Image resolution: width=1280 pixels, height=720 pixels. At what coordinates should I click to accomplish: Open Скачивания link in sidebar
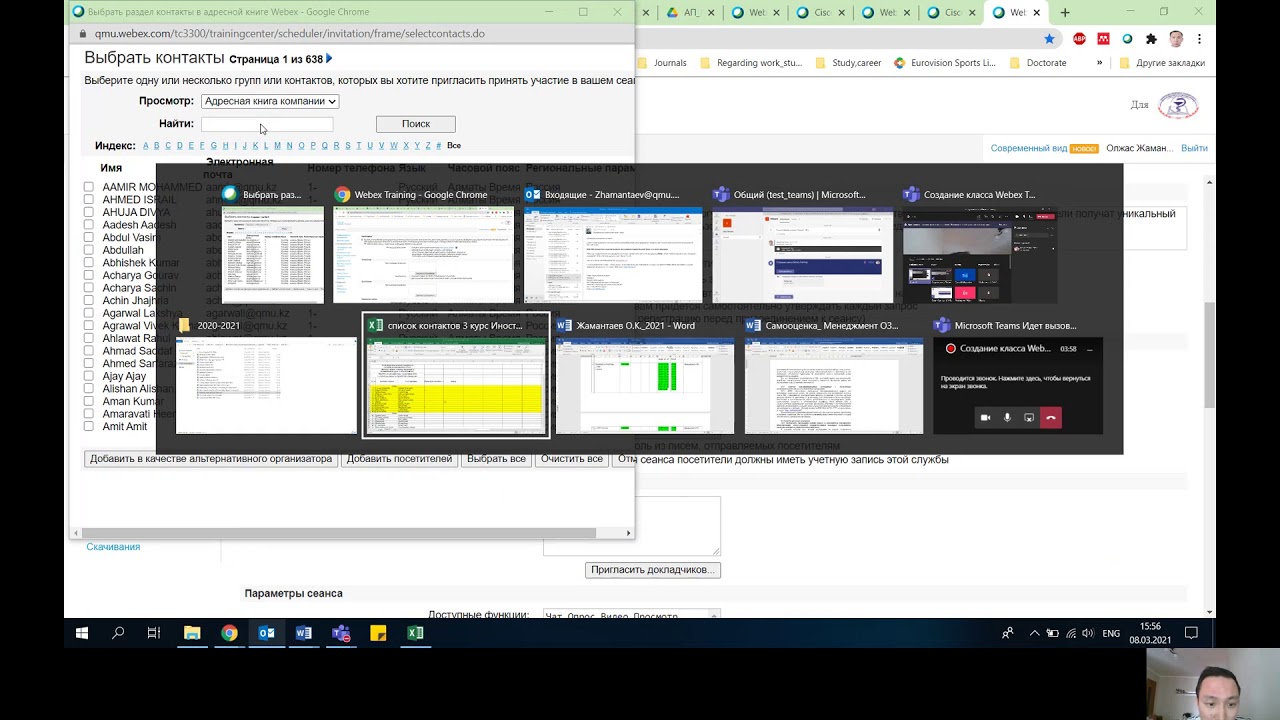113,547
